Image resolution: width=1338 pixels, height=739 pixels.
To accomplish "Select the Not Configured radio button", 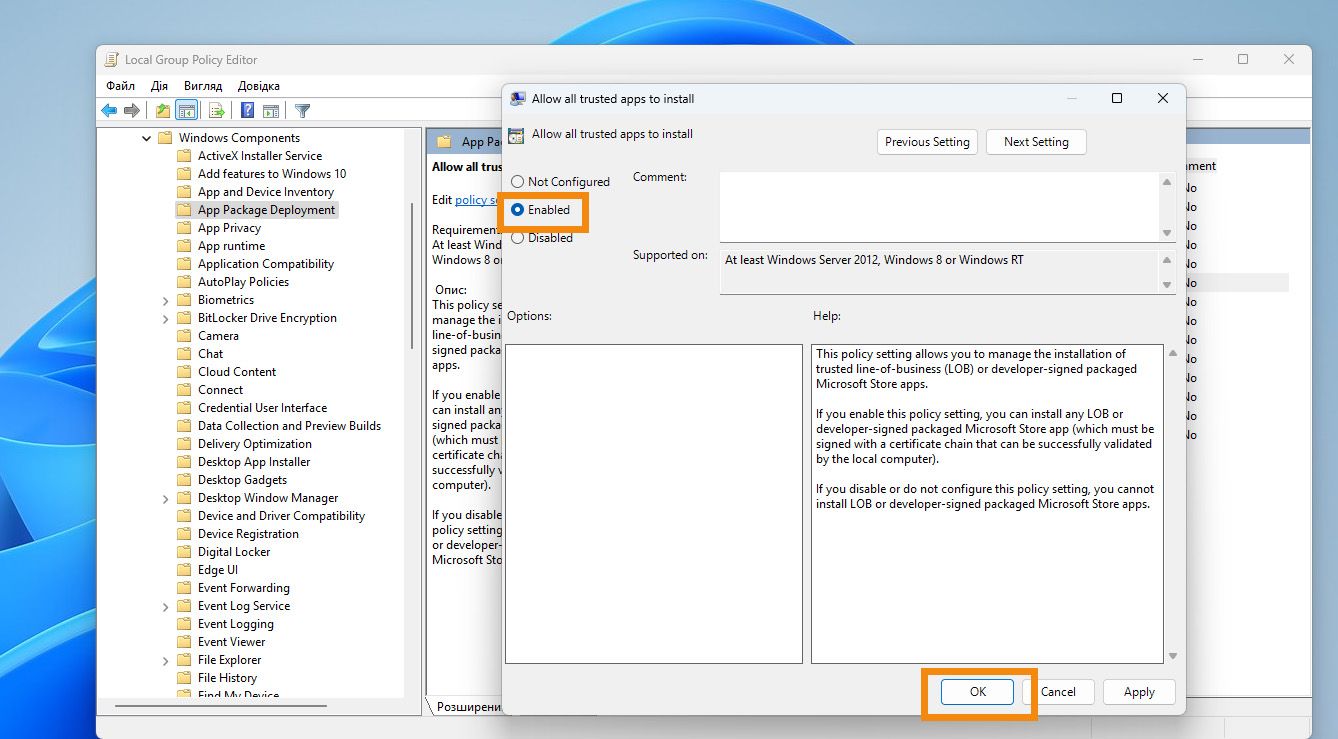I will (518, 182).
